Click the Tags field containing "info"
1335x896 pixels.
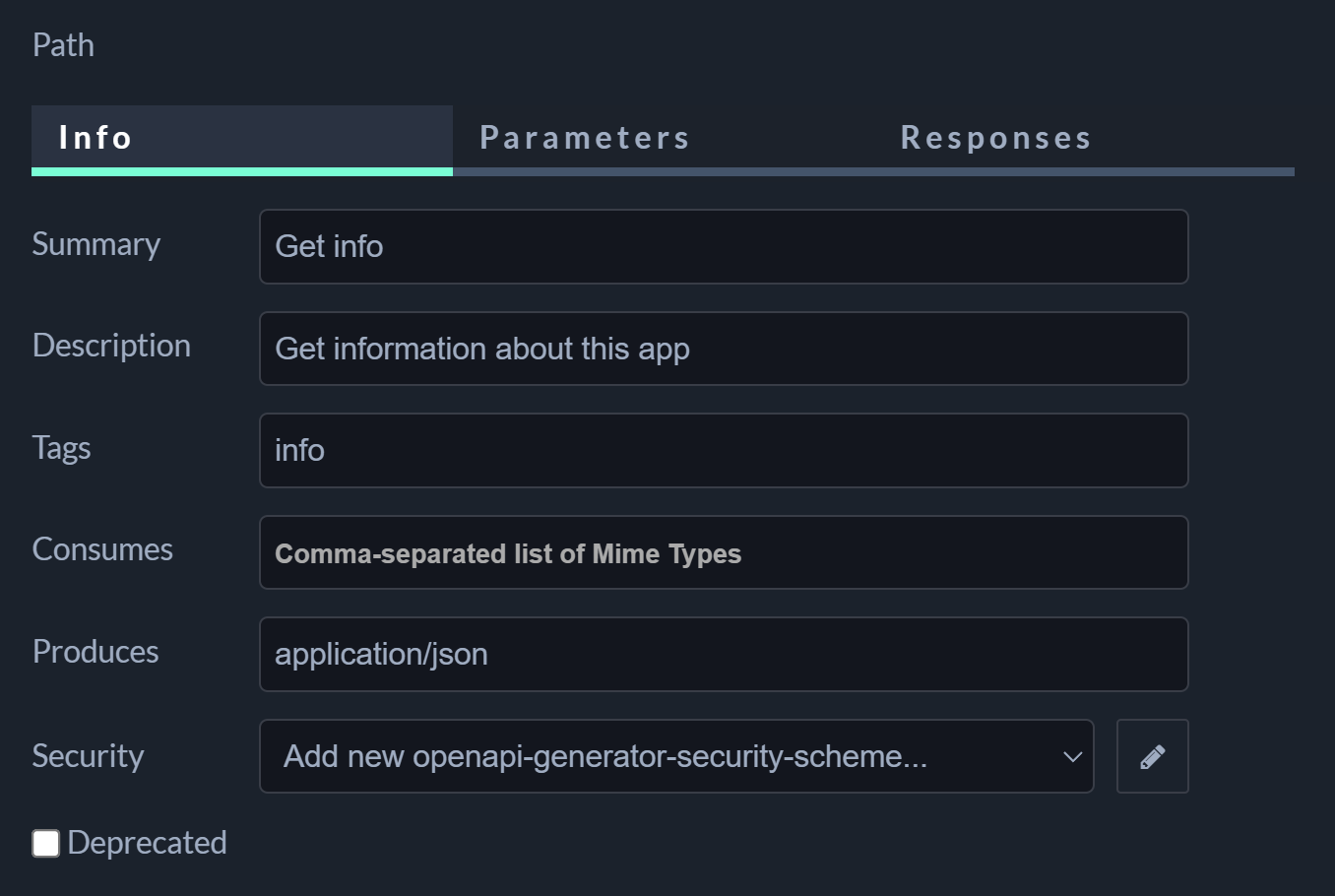pos(724,451)
